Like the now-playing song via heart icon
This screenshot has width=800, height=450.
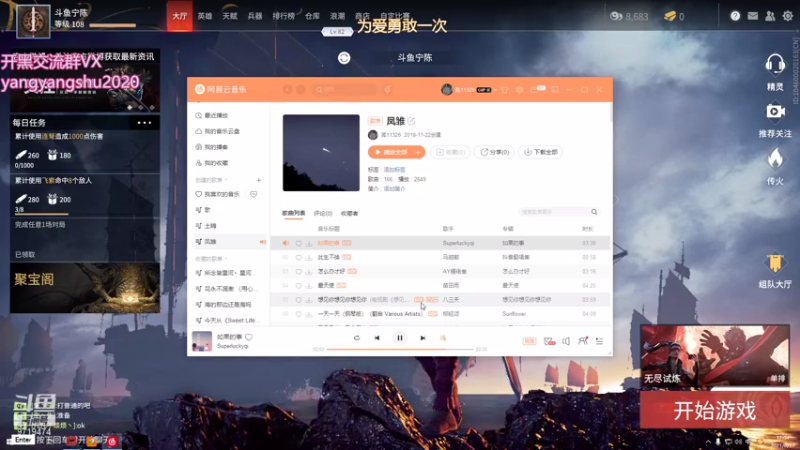249,337
